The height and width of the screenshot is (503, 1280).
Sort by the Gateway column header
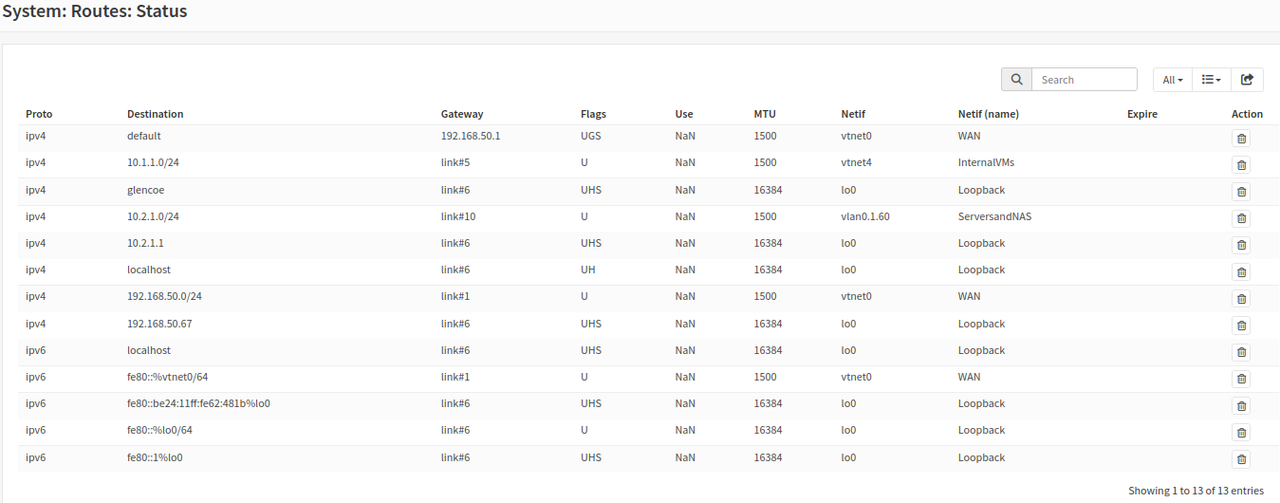pos(462,114)
